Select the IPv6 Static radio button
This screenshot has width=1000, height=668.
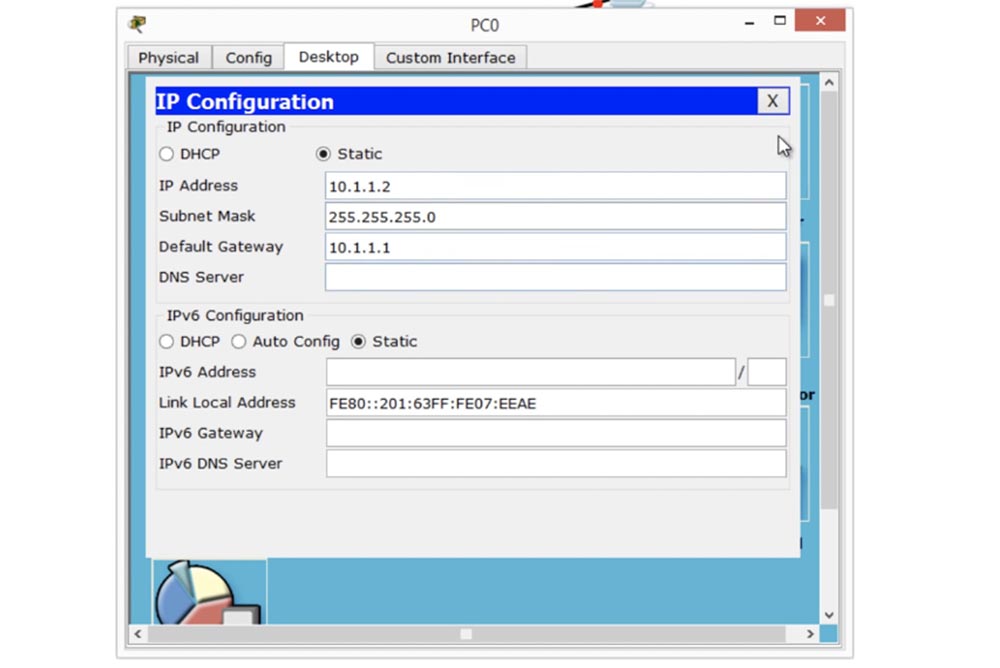(x=358, y=341)
